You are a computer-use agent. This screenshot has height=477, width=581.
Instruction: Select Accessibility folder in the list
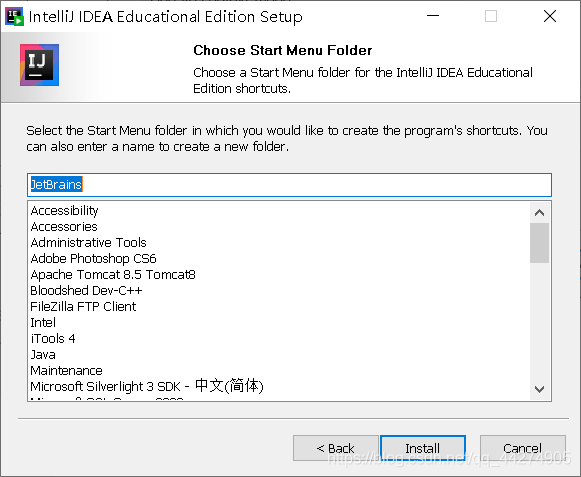point(64,211)
